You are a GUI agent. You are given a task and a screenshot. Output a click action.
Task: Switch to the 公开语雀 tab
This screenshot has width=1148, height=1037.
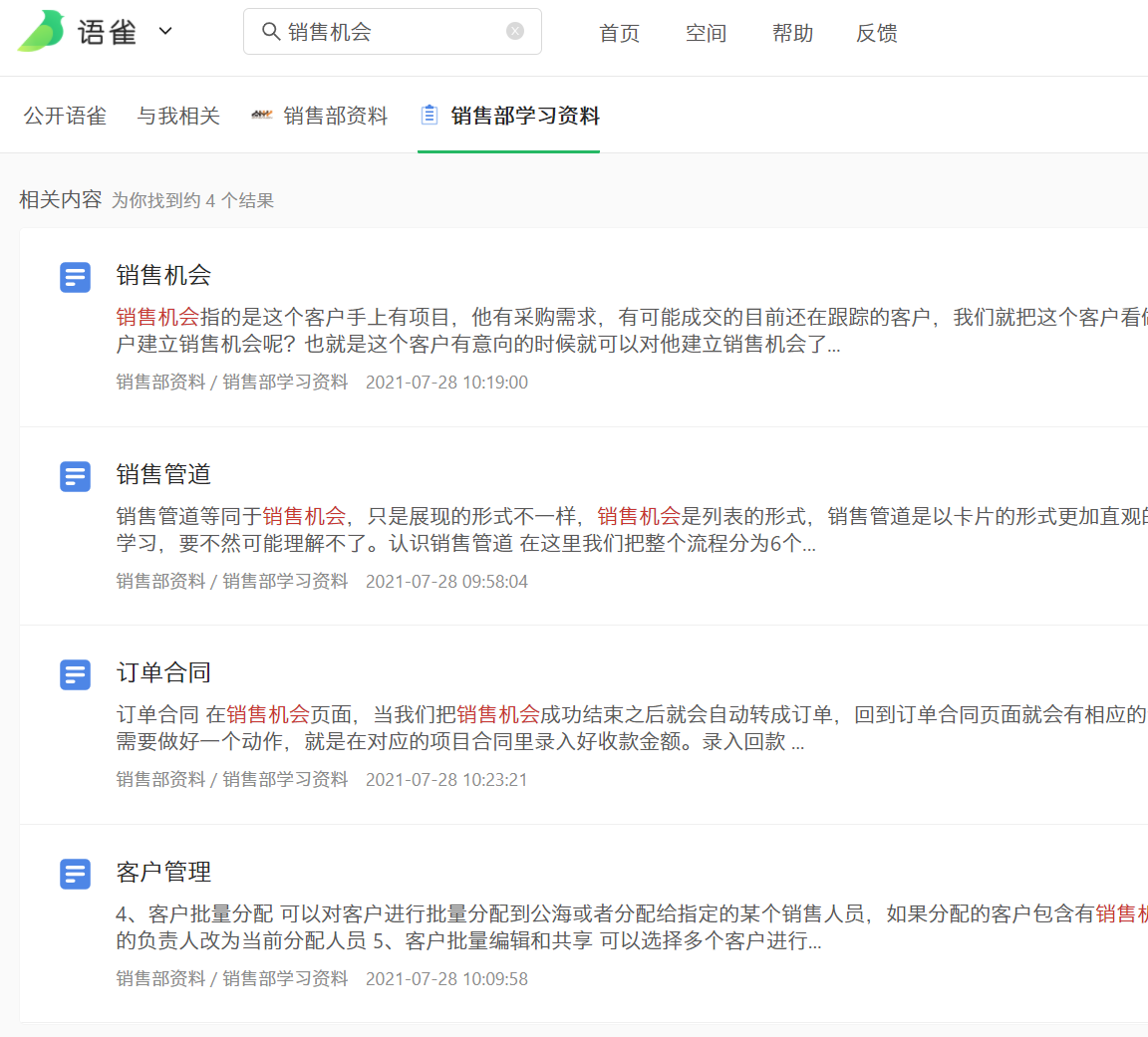[64, 115]
